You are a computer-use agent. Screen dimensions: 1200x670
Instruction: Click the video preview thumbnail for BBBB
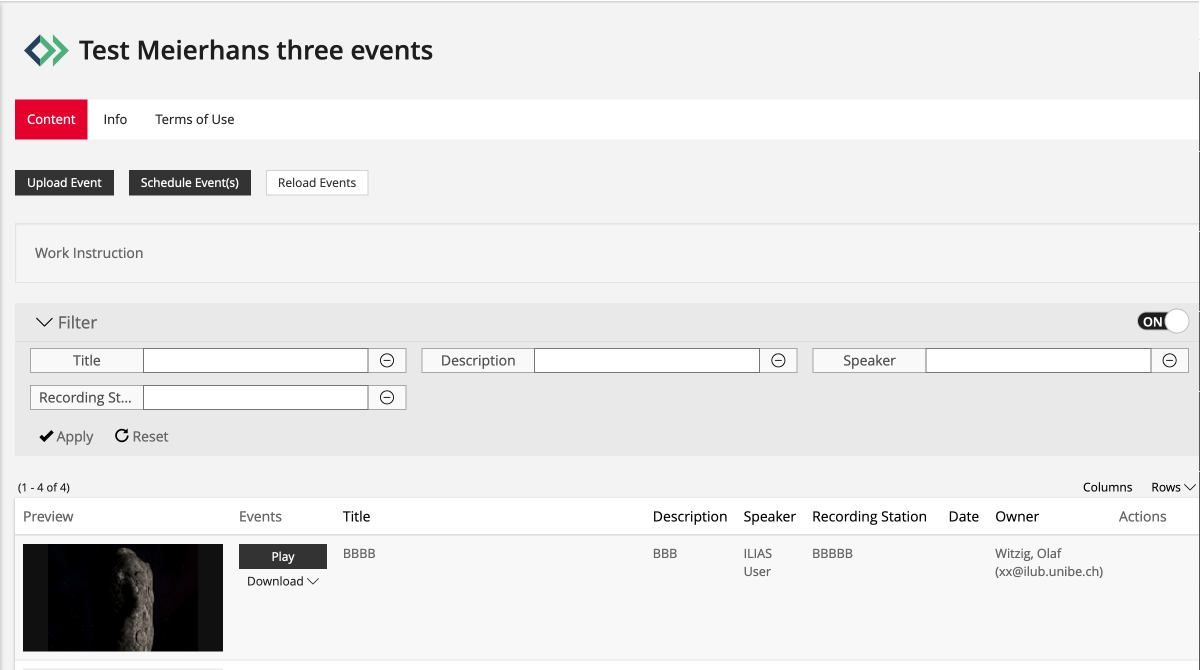pos(122,597)
